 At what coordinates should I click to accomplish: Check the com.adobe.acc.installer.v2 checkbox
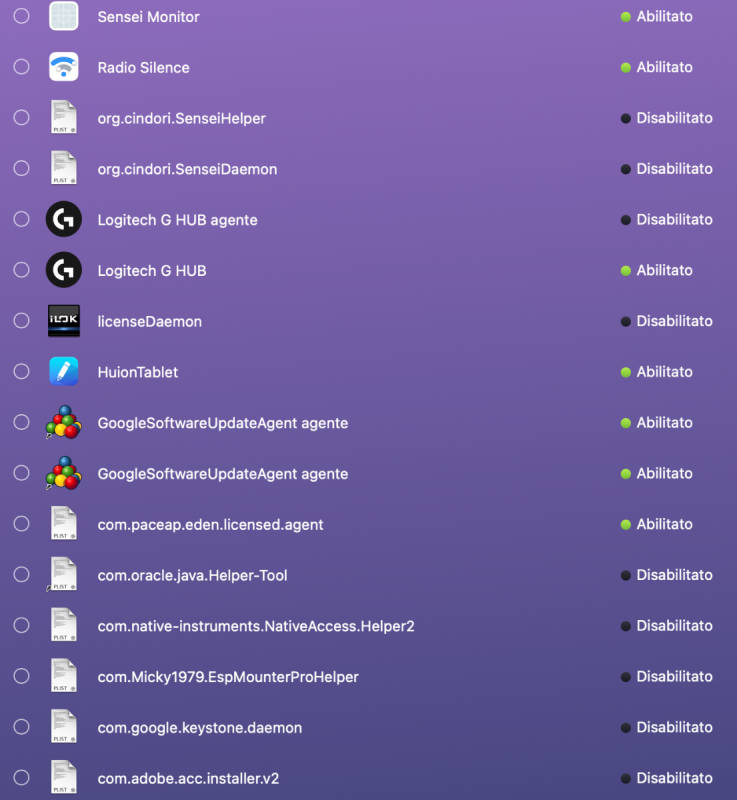pos(21,778)
